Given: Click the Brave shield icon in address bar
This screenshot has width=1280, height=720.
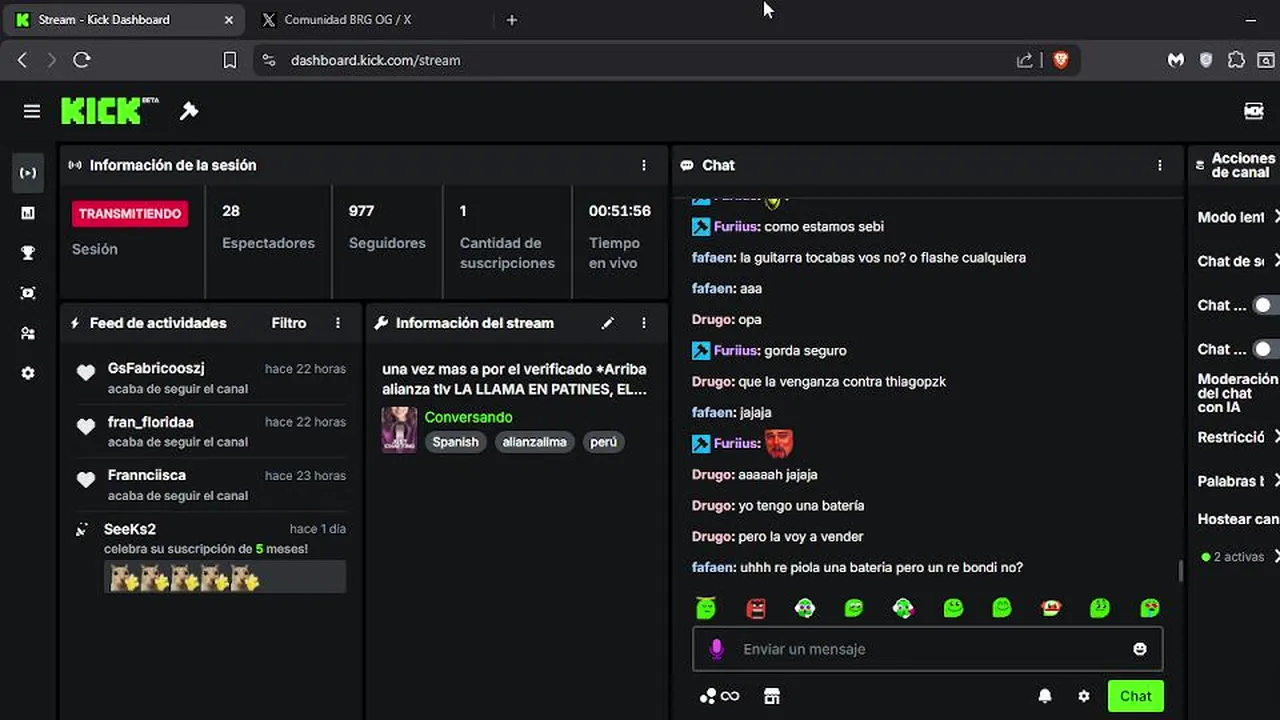Looking at the screenshot, I should click(x=1061, y=60).
